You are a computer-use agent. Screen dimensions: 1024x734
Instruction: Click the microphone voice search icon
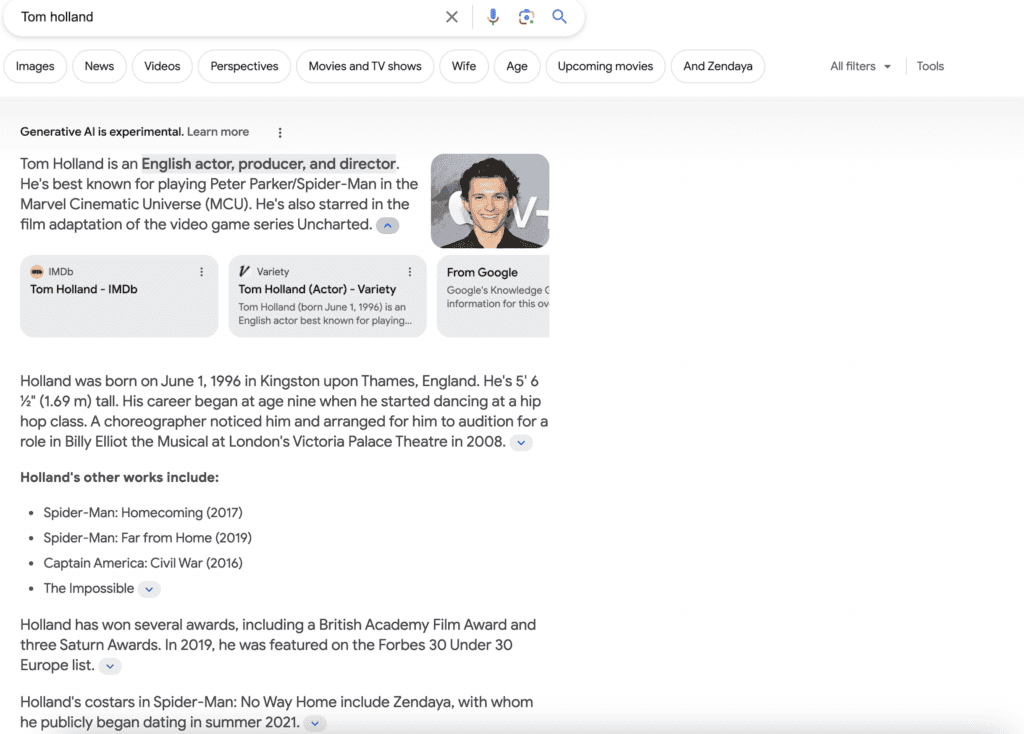(492, 17)
